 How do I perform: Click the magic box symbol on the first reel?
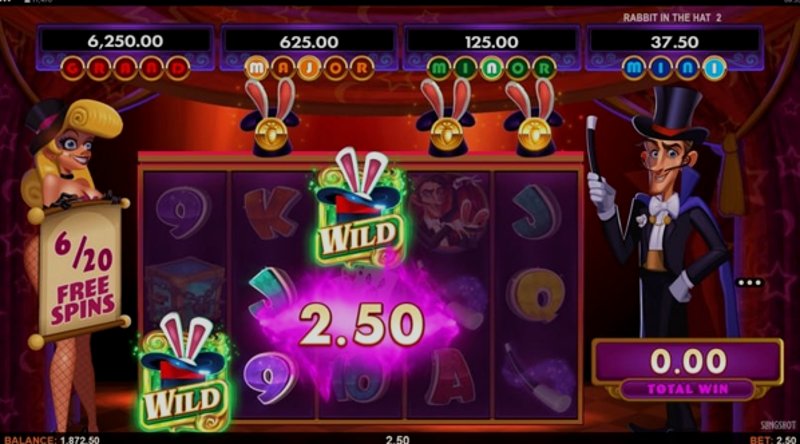(185, 291)
